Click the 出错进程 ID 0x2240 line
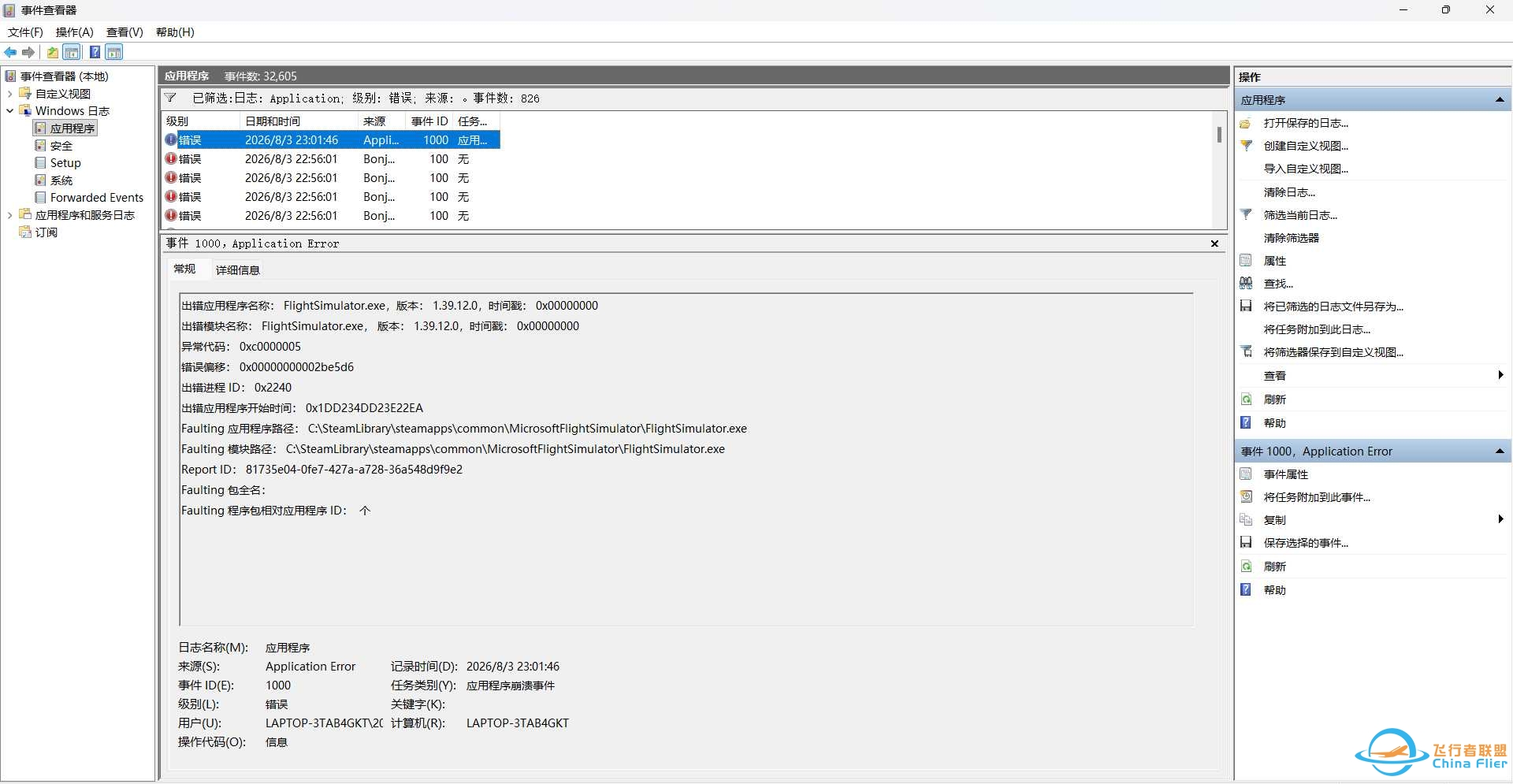The image size is (1513, 784). [x=236, y=388]
